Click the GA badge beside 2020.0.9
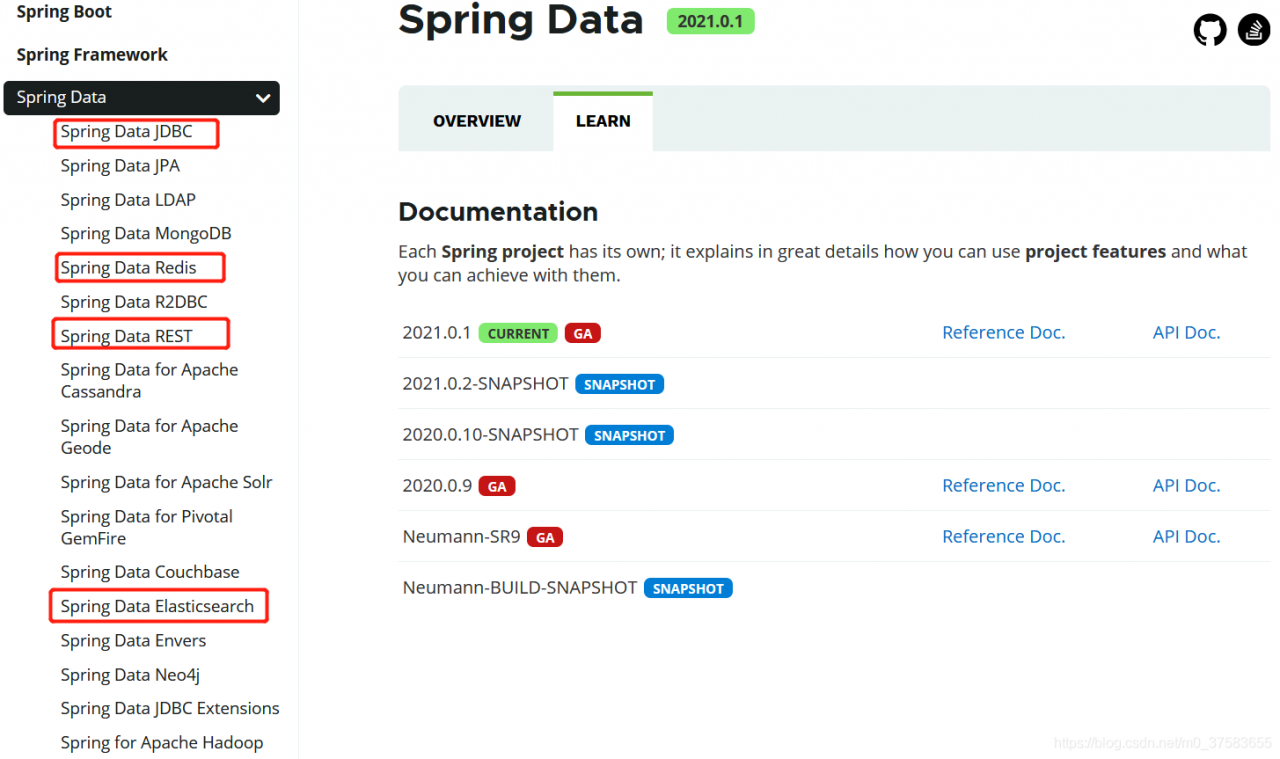1280x759 pixels. (497, 487)
